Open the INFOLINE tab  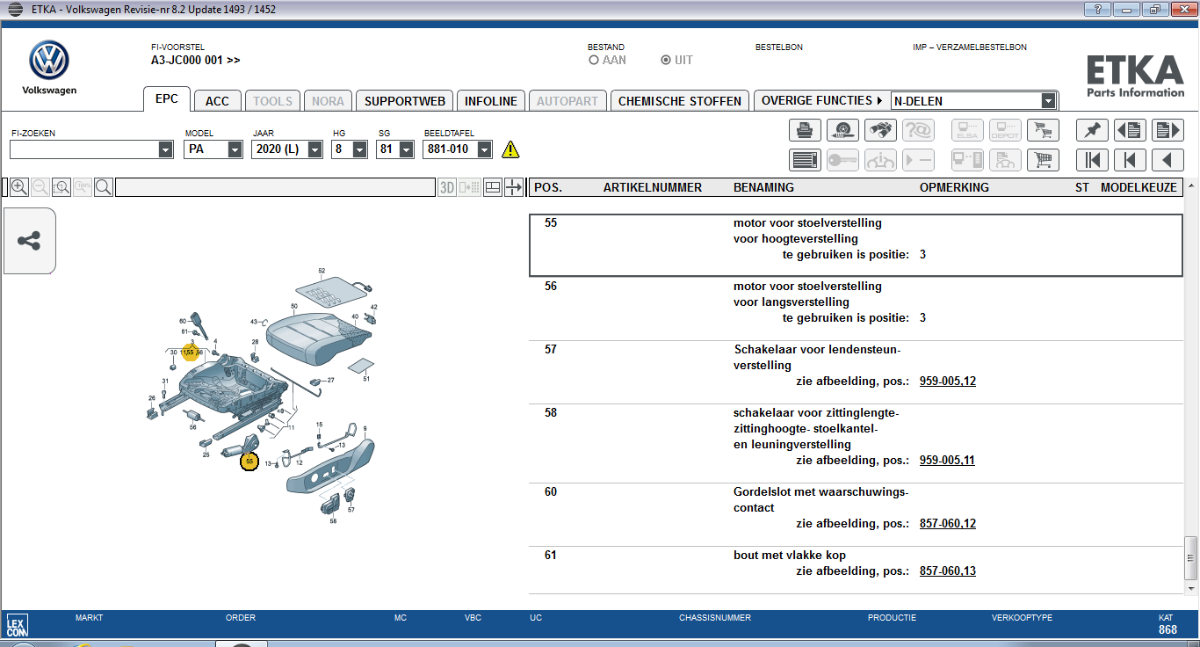point(491,101)
